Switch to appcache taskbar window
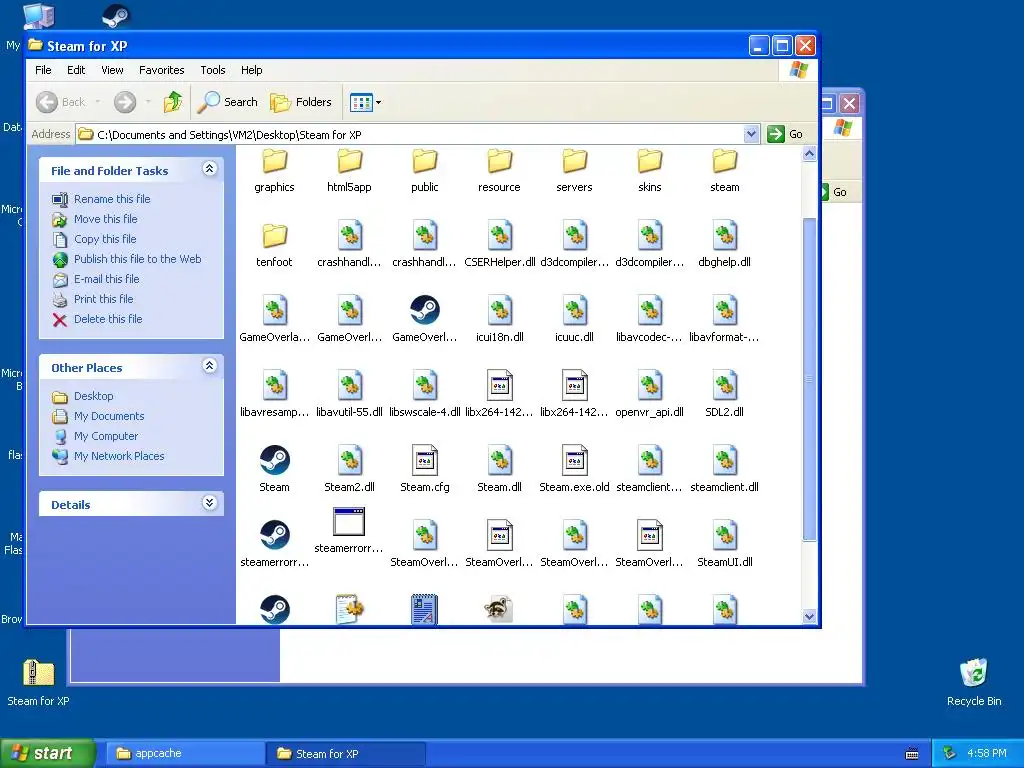Screen dimensions: 1024x768 pos(185,754)
